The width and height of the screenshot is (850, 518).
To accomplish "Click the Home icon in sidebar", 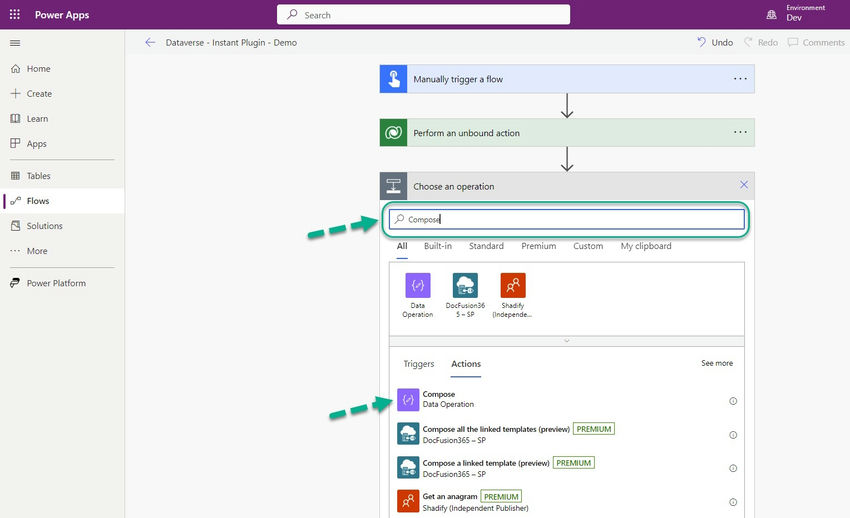I will coord(15,69).
